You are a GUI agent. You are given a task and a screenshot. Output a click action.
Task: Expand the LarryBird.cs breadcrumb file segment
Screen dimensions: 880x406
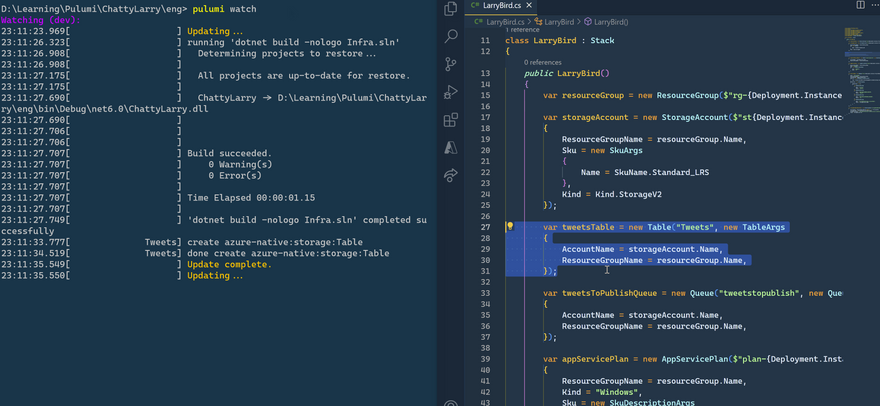click(x=503, y=20)
